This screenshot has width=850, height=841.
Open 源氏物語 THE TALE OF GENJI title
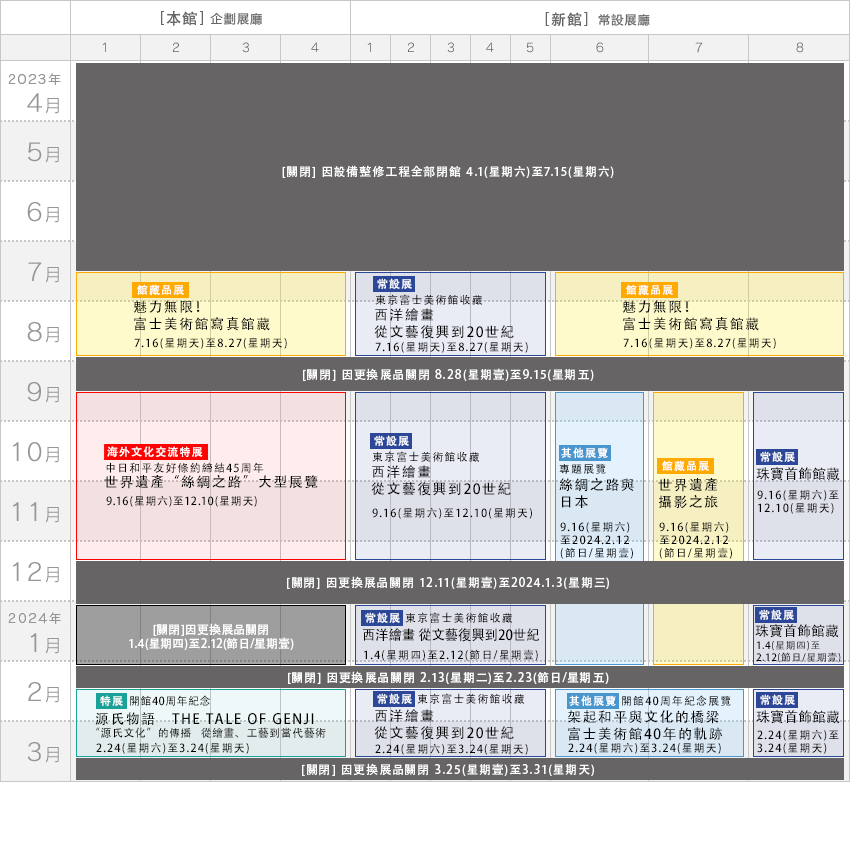click(205, 719)
